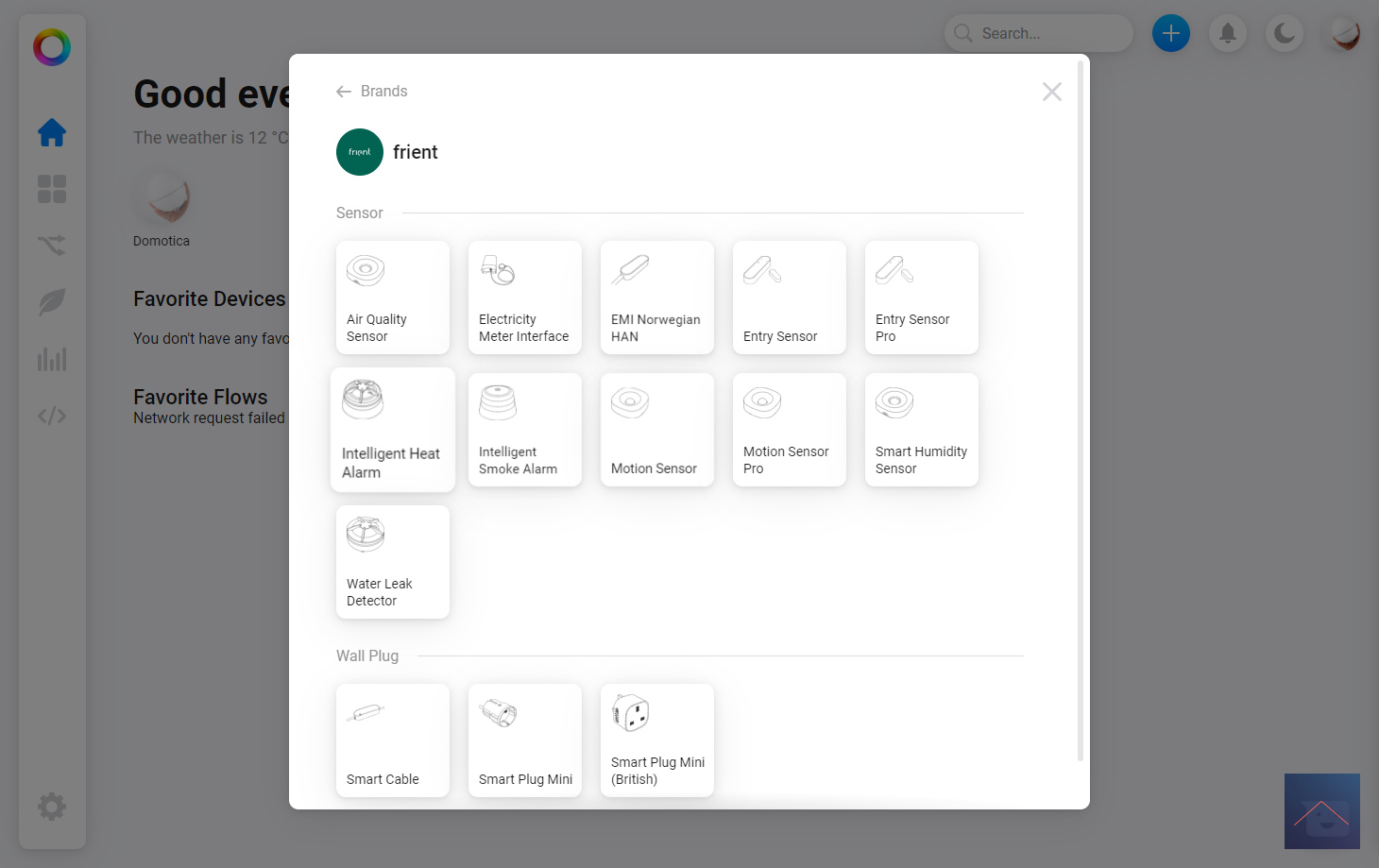The image size is (1379, 868).
Task: Click the Sensor section heading
Action: pos(360,213)
